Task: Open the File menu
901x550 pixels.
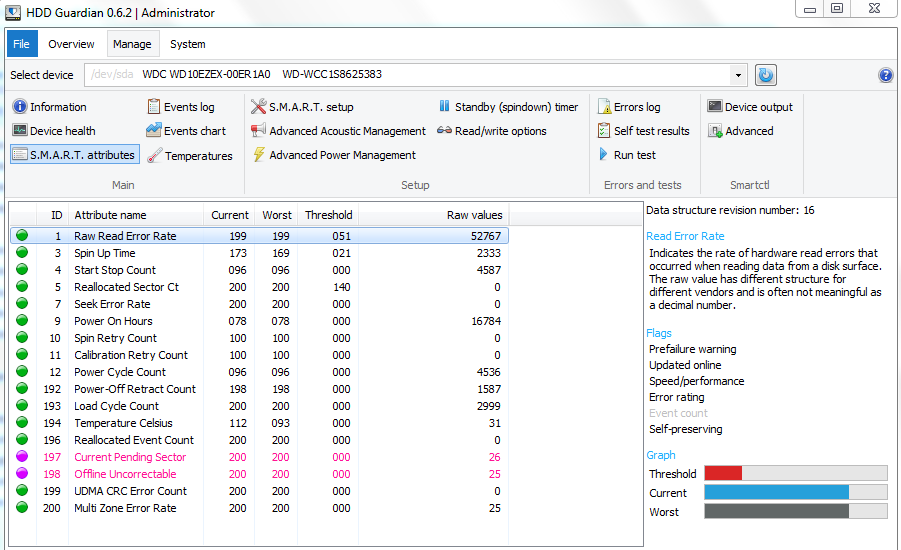Action: tap(22, 44)
